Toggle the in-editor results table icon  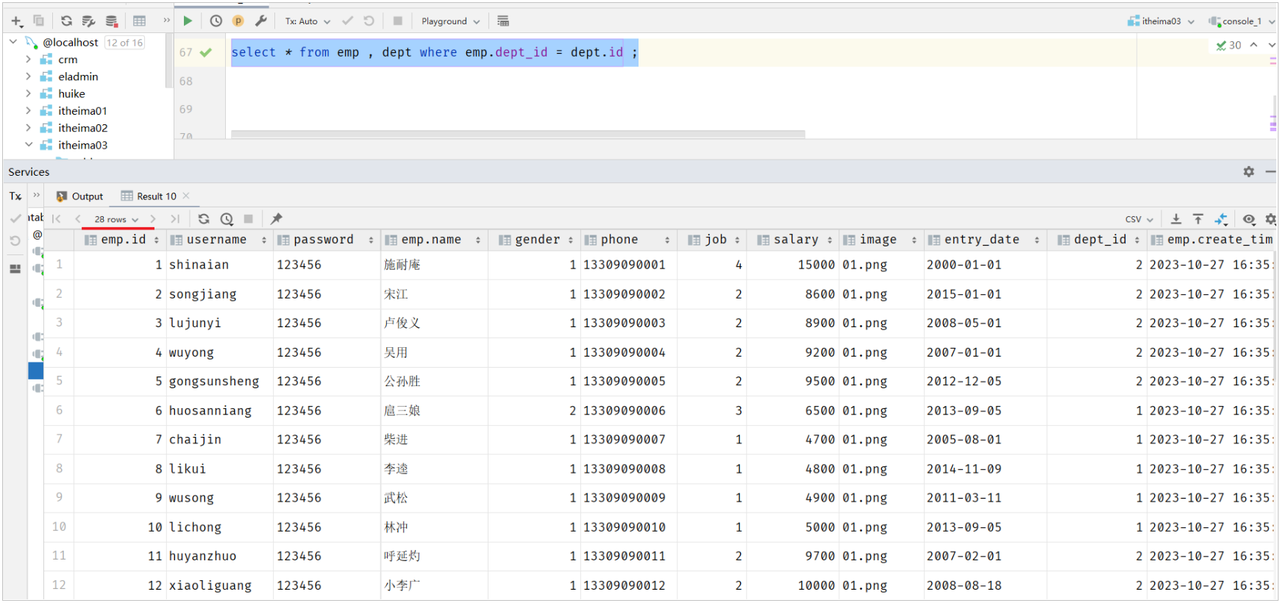point(503,21)
